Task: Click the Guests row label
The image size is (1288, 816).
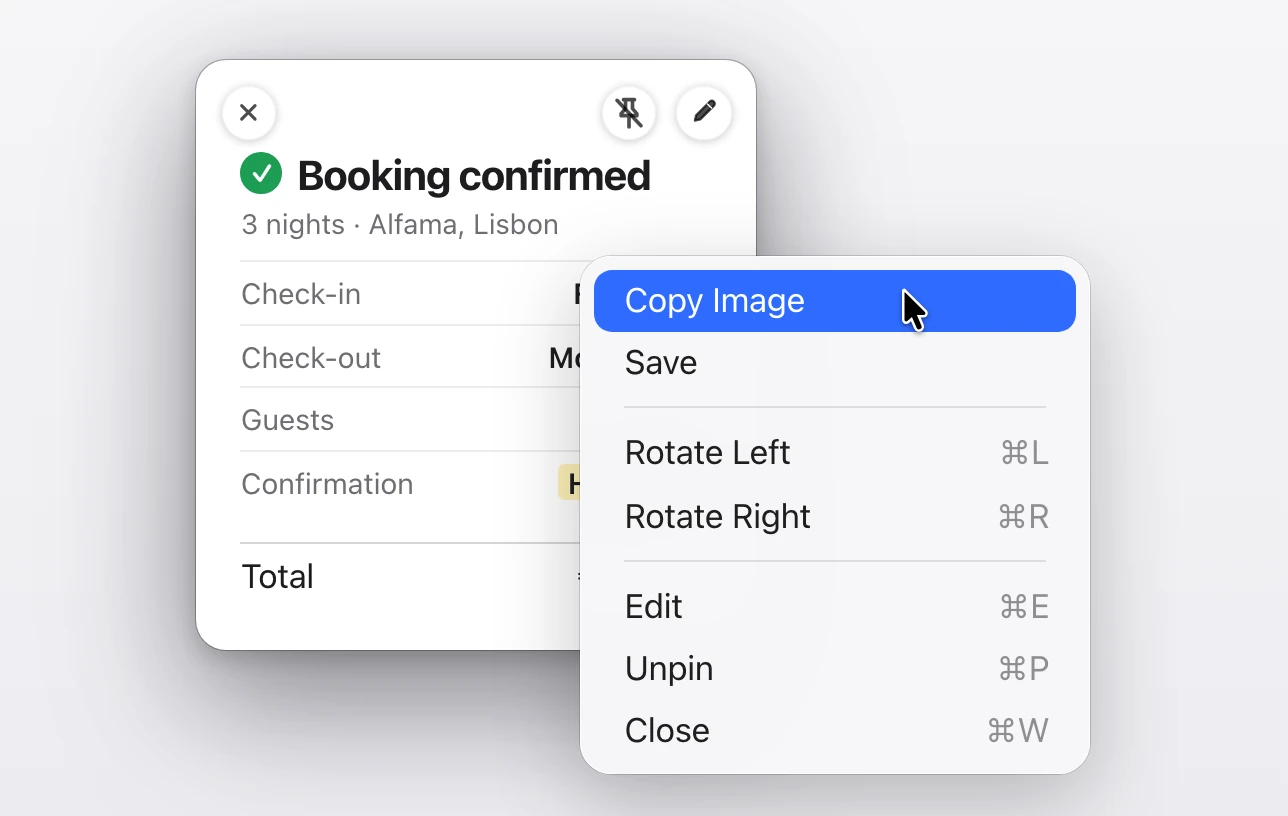Action: pyautogui.click(x=288, y=420)
